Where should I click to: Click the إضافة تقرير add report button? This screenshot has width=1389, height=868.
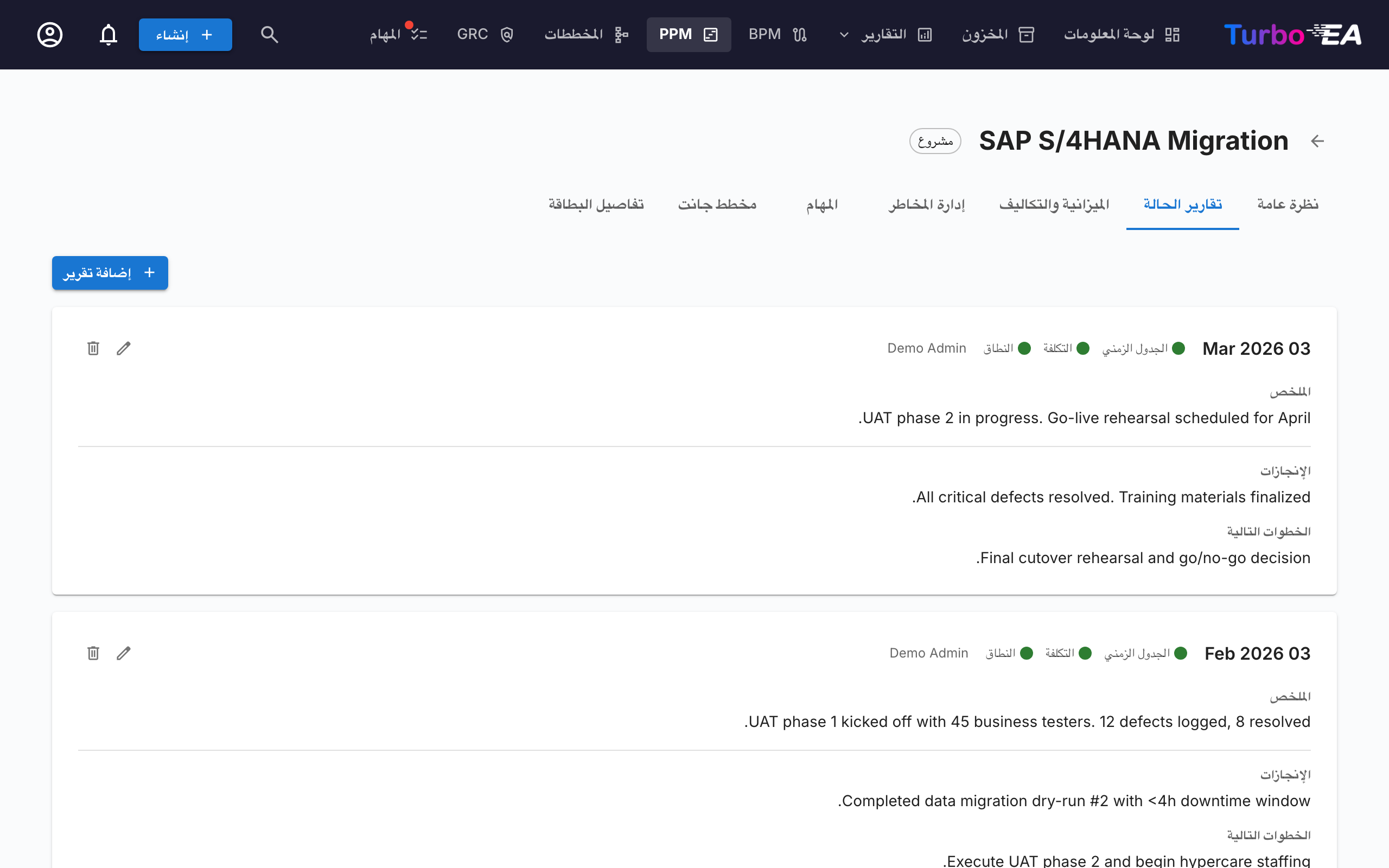click(x=110, y=273)
